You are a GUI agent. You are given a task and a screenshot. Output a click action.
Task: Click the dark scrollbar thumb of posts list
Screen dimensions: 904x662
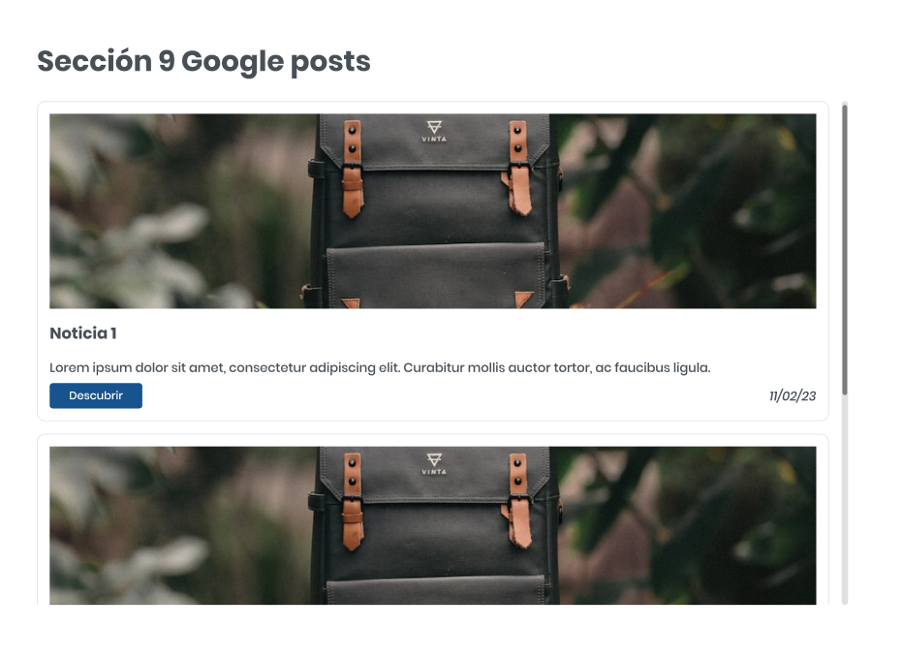click(845, 249)
